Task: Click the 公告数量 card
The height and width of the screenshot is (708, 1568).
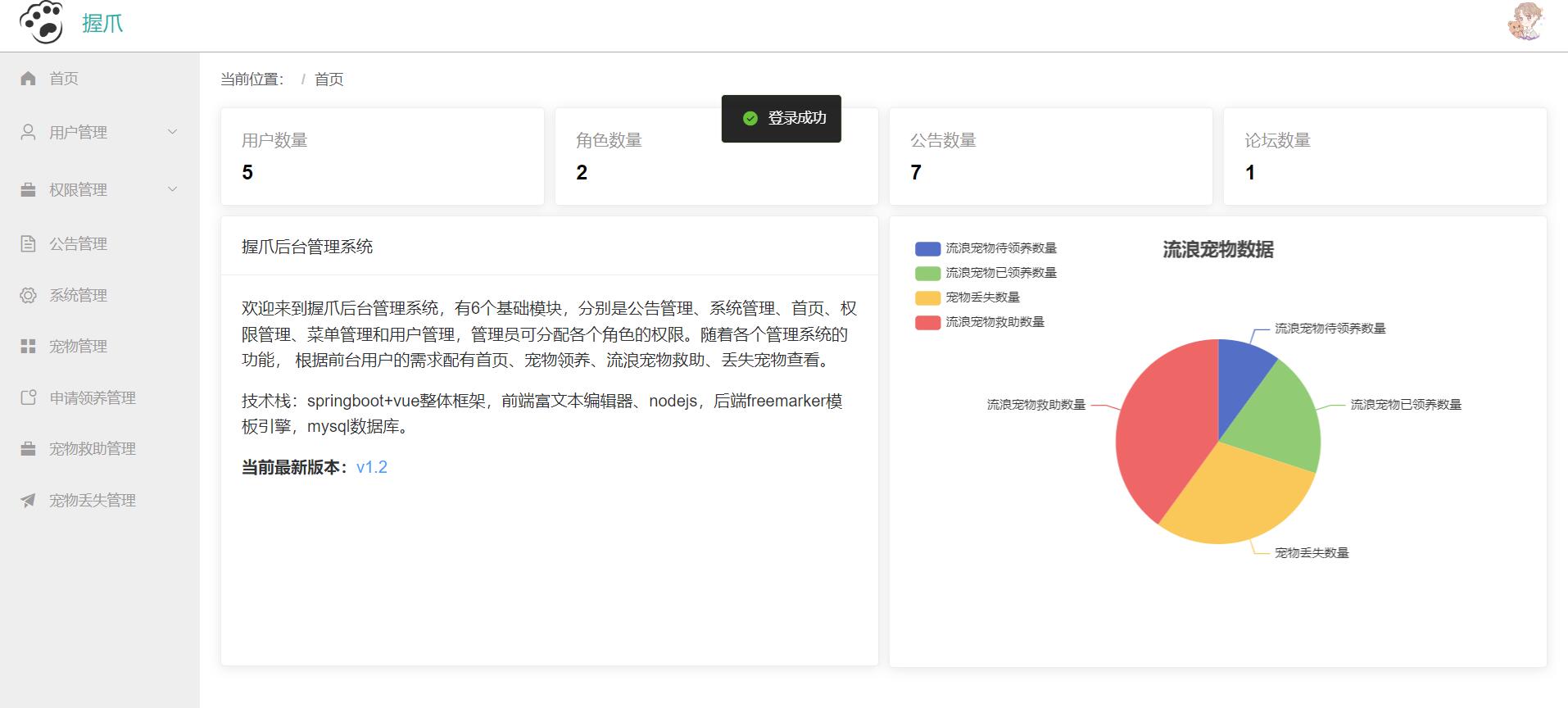Action: [x=1051, y=157]
